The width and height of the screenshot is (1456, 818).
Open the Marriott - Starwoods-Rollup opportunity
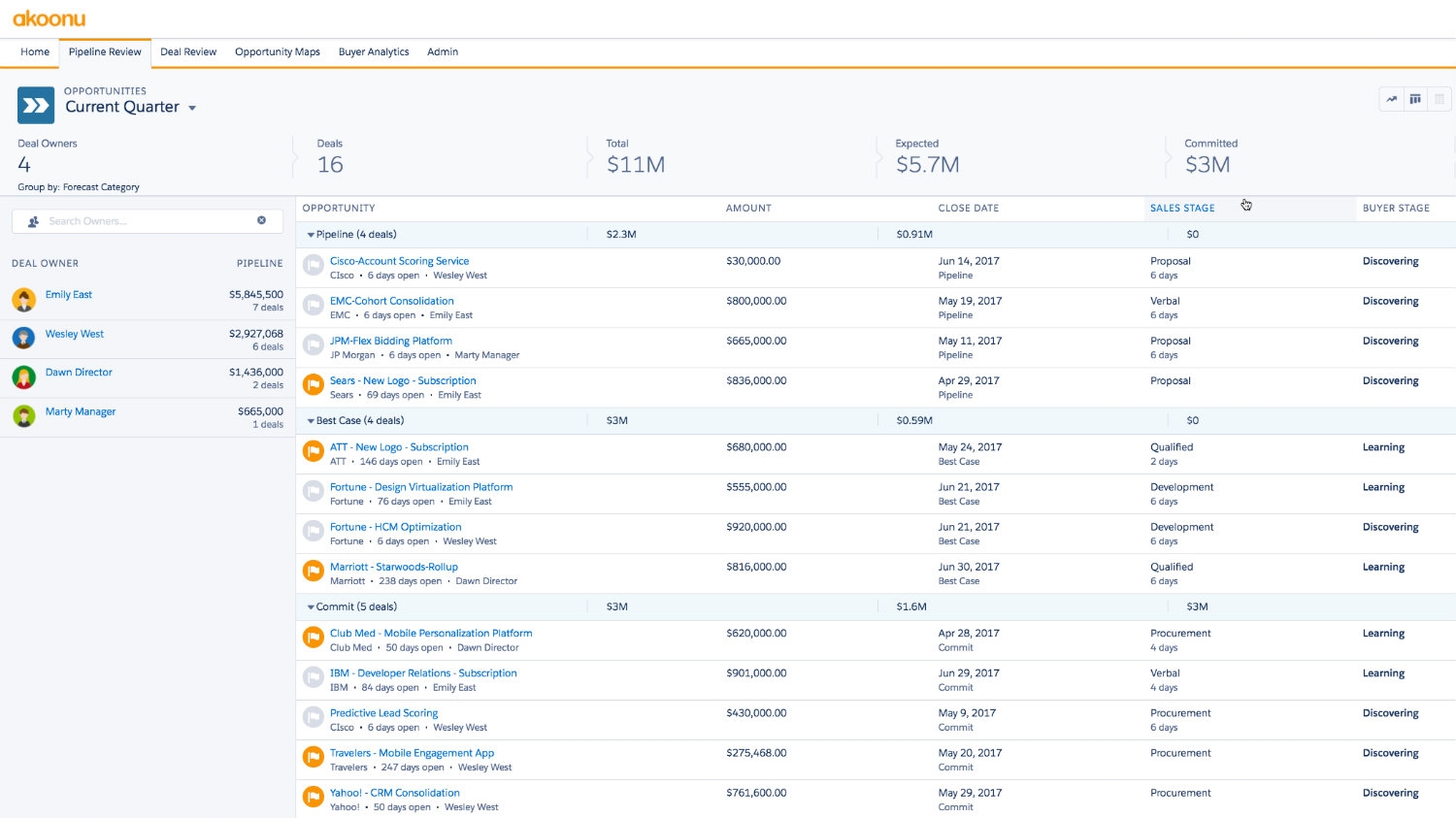[394, 567]
